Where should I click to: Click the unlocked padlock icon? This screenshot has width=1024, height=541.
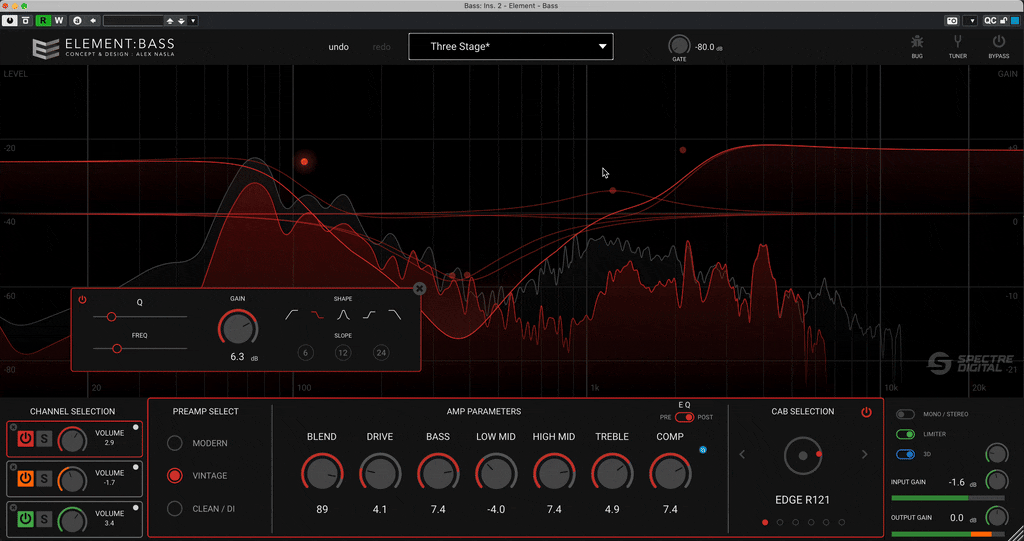pyautogui.click(x=1004, y=21)
